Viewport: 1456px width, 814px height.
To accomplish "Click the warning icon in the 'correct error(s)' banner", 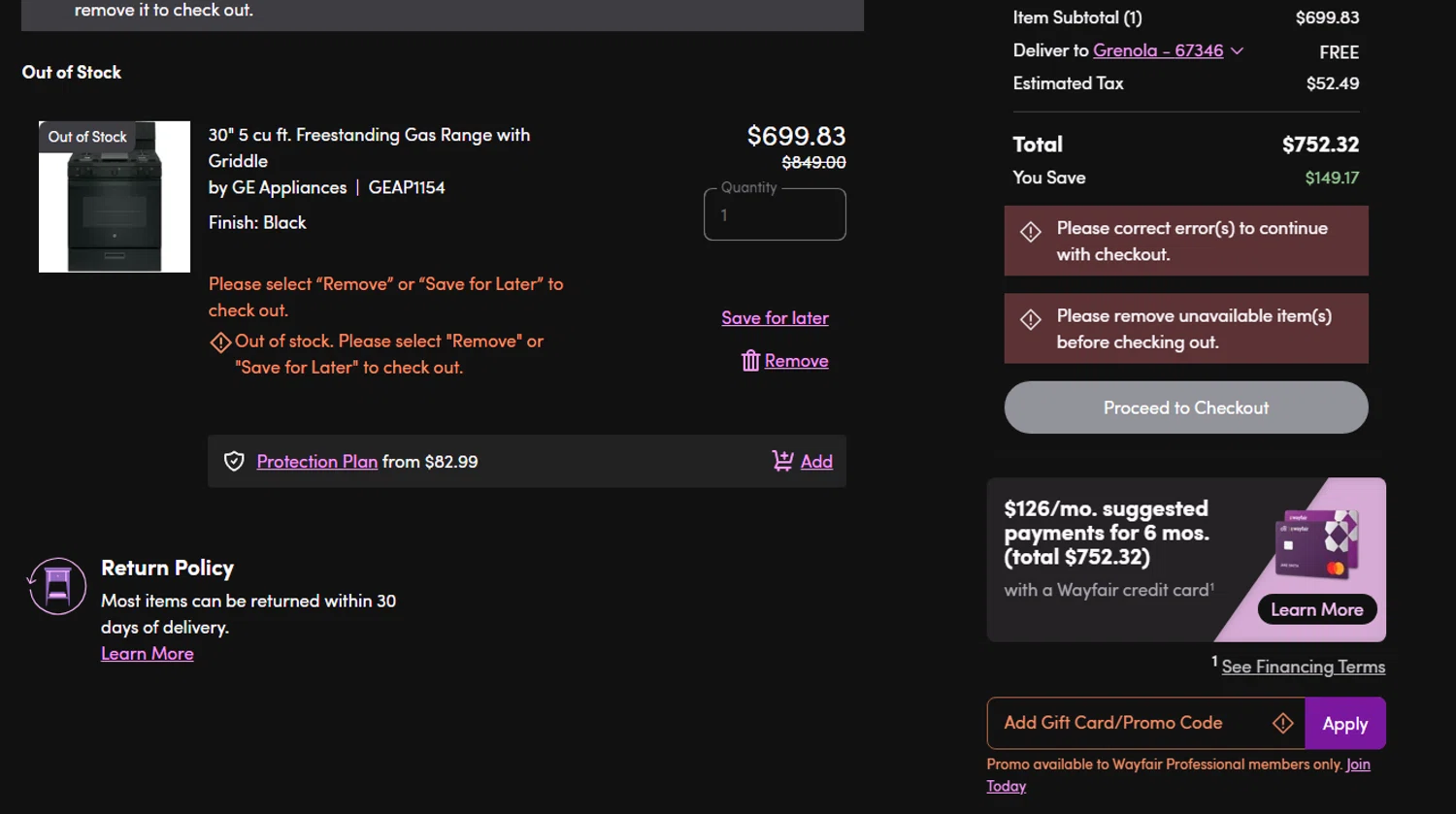I will point(1031,232).
